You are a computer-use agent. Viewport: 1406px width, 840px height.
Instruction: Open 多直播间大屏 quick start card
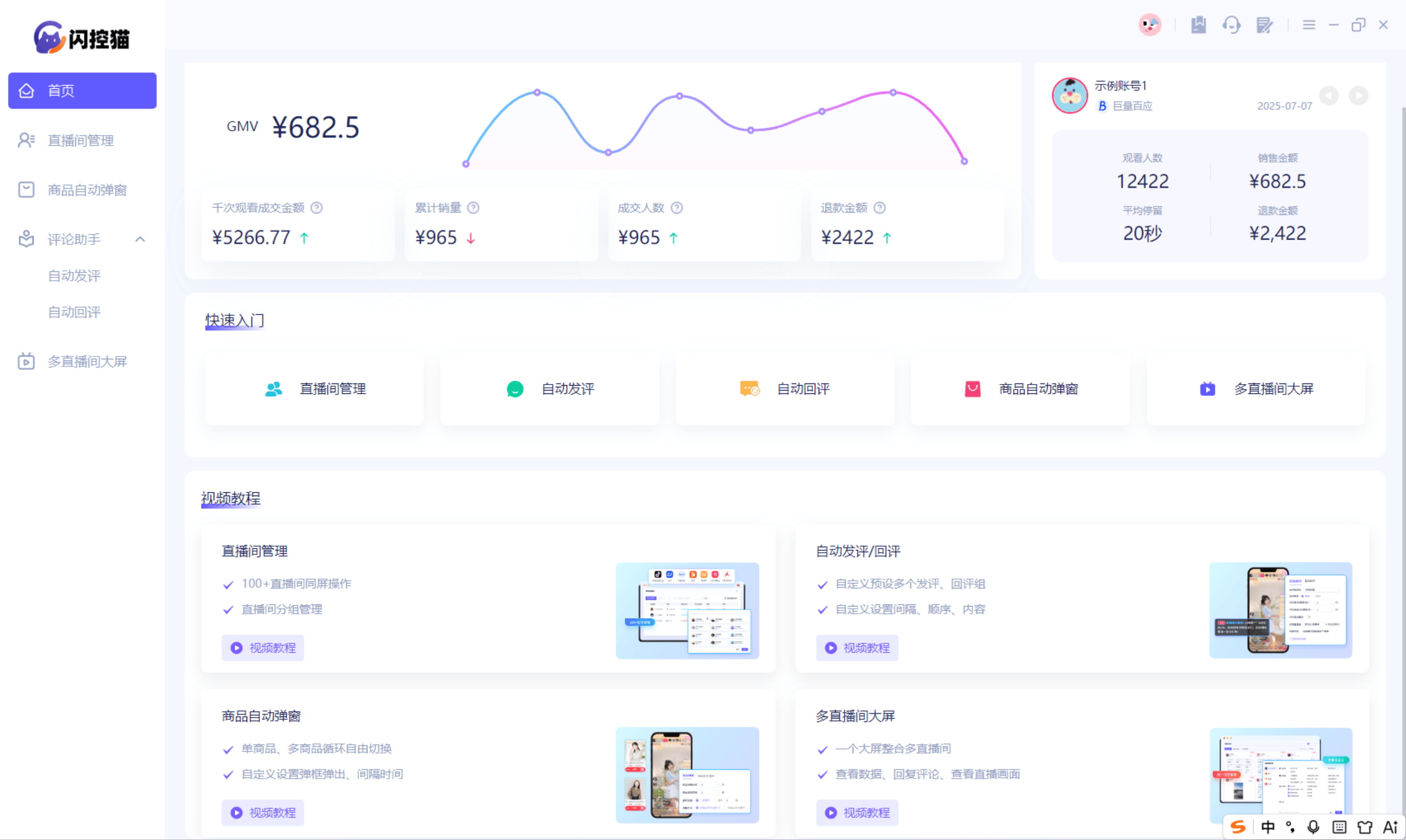pyautogui.click(x=1255, y=389)
